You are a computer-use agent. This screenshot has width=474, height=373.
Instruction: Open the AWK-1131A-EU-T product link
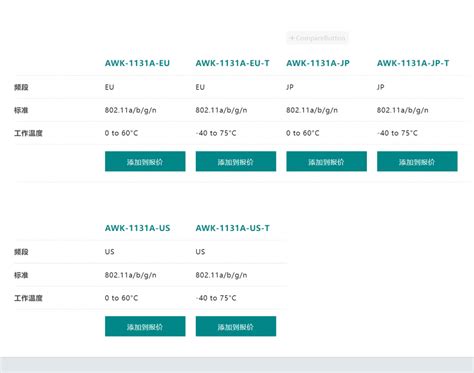pos(232,63)
